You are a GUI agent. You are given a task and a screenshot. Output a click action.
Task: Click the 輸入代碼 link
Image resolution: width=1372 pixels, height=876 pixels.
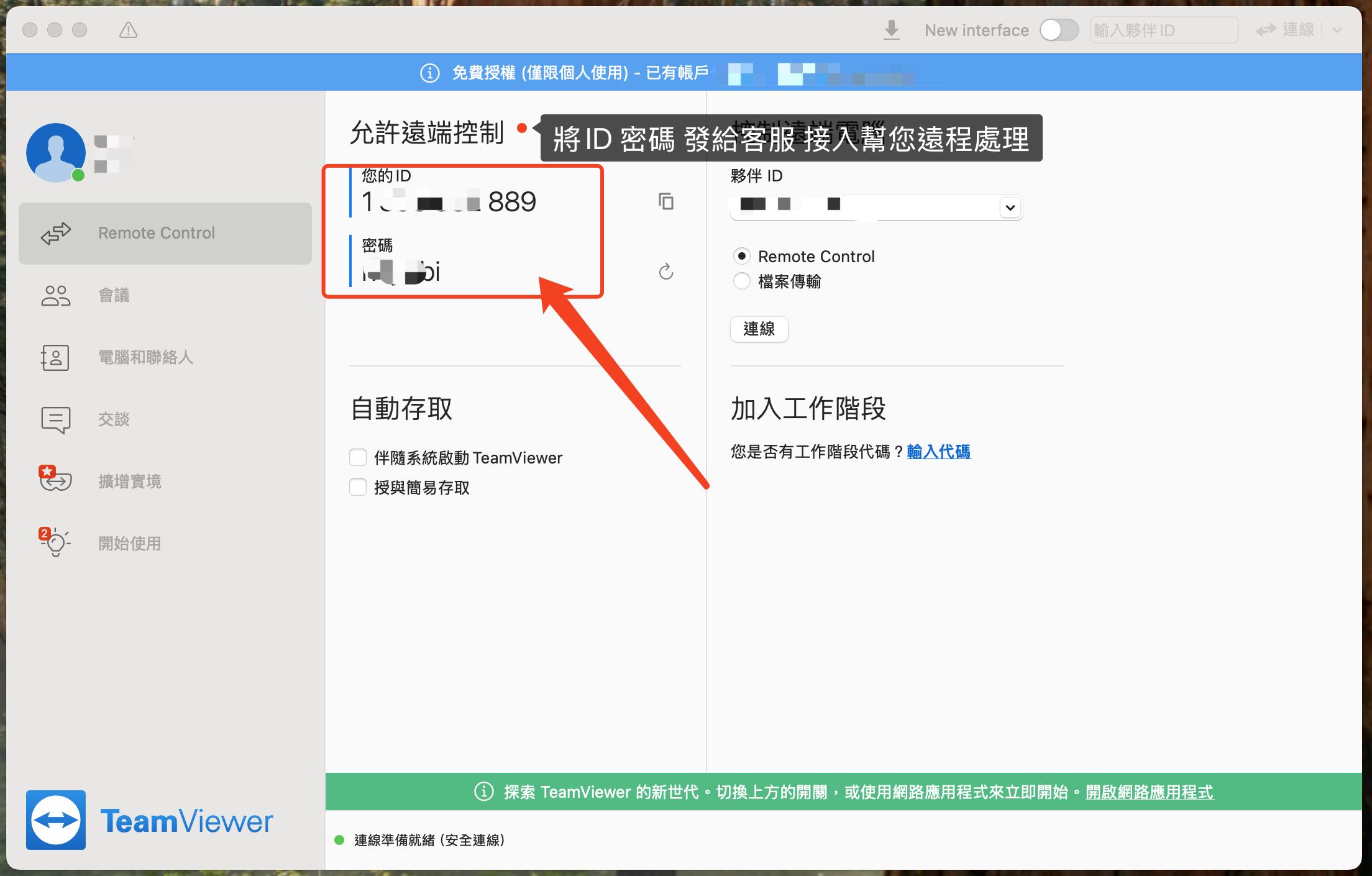(939, 452)
